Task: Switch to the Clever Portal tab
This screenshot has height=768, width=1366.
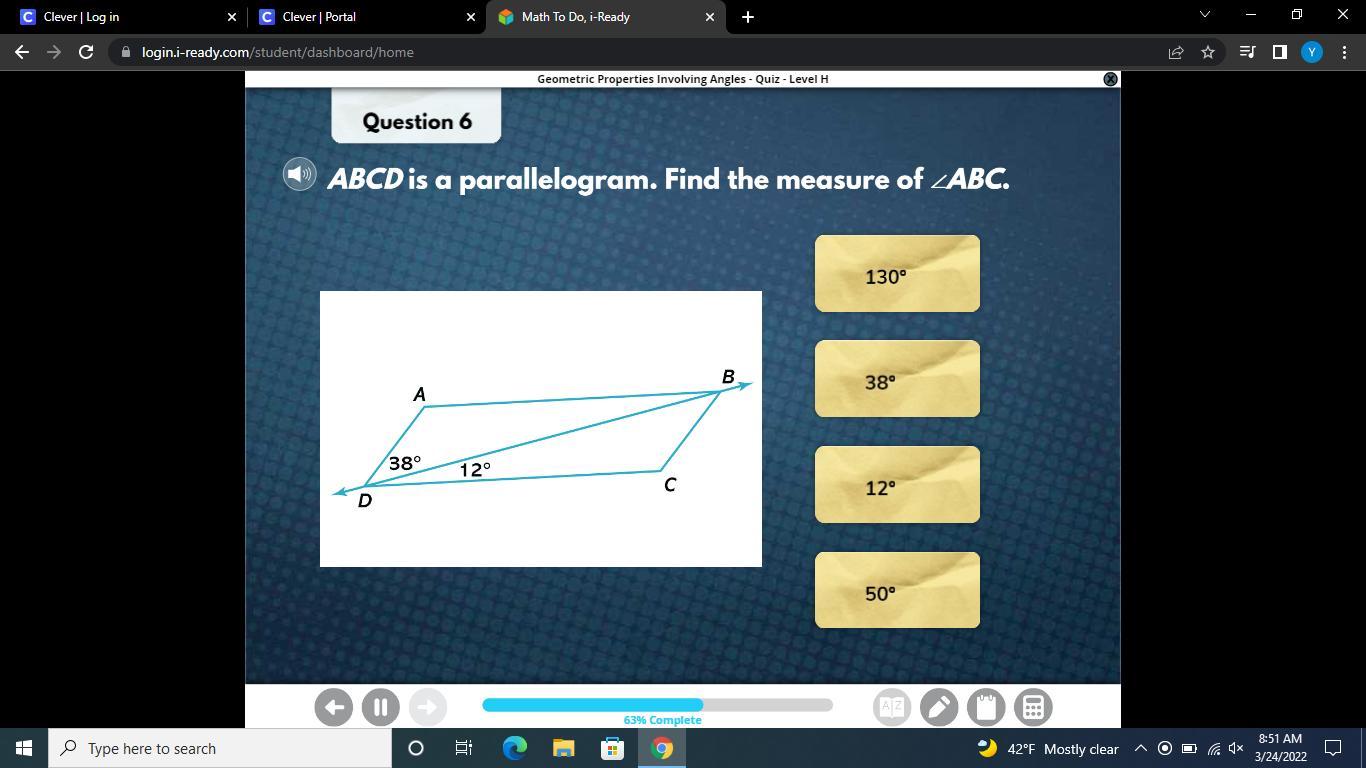Action: (366, 17)
